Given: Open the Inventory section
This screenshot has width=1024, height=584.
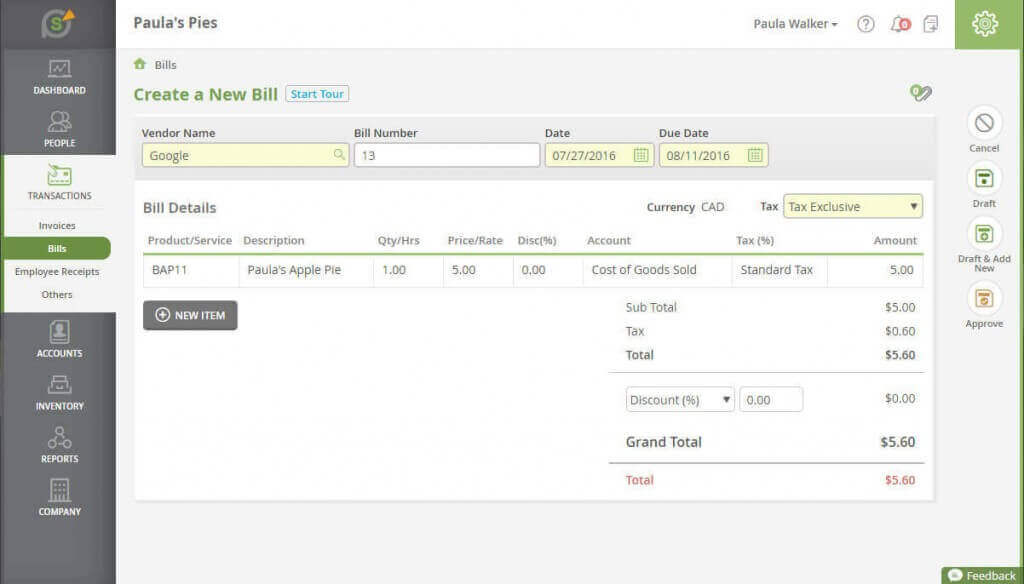Looking at the screenshot, I should click(x=59, y=394).
